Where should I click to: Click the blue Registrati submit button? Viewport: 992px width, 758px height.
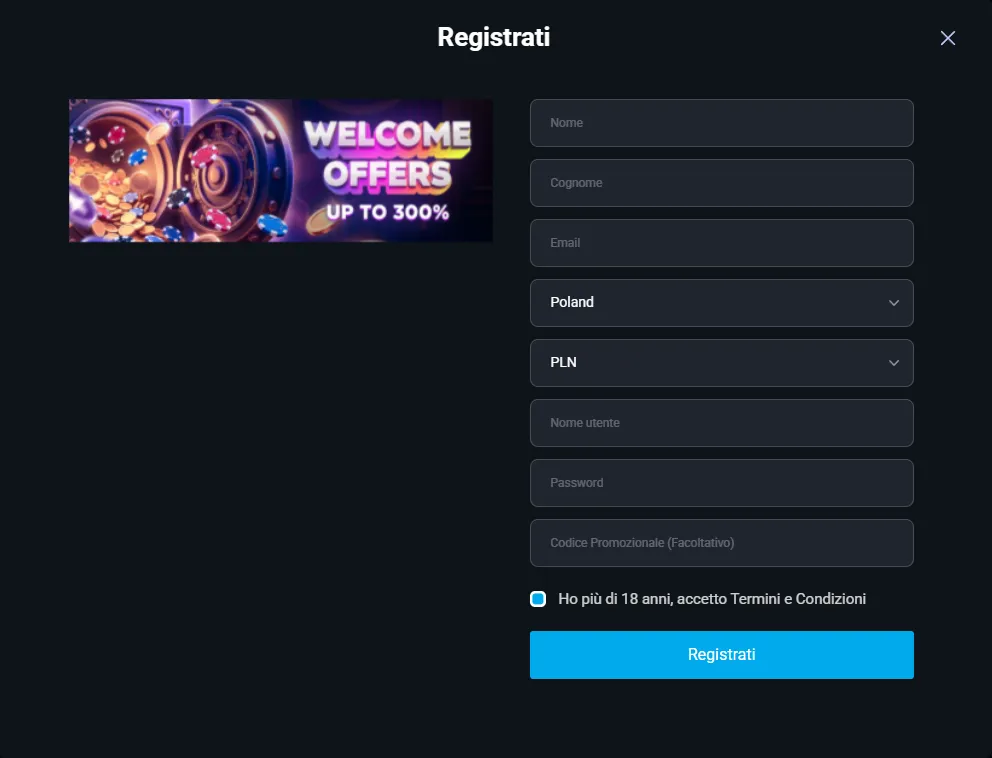721,655
